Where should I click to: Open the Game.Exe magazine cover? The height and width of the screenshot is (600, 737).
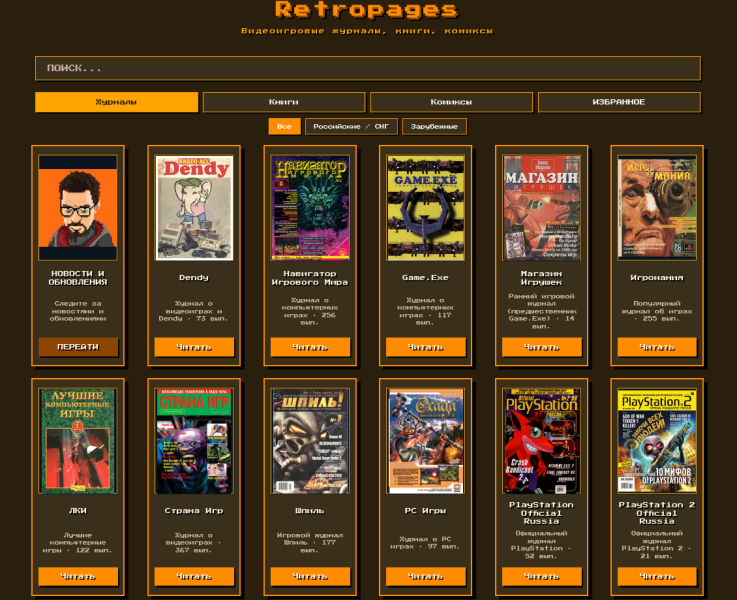[x=425, y=208]
